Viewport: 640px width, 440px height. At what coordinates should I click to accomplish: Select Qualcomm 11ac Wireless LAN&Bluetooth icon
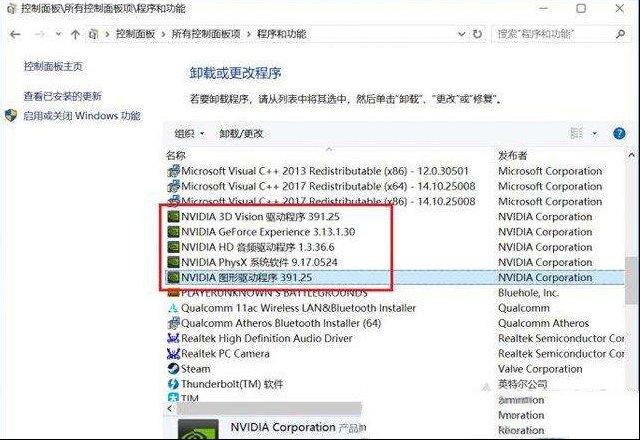click(173, 308)
